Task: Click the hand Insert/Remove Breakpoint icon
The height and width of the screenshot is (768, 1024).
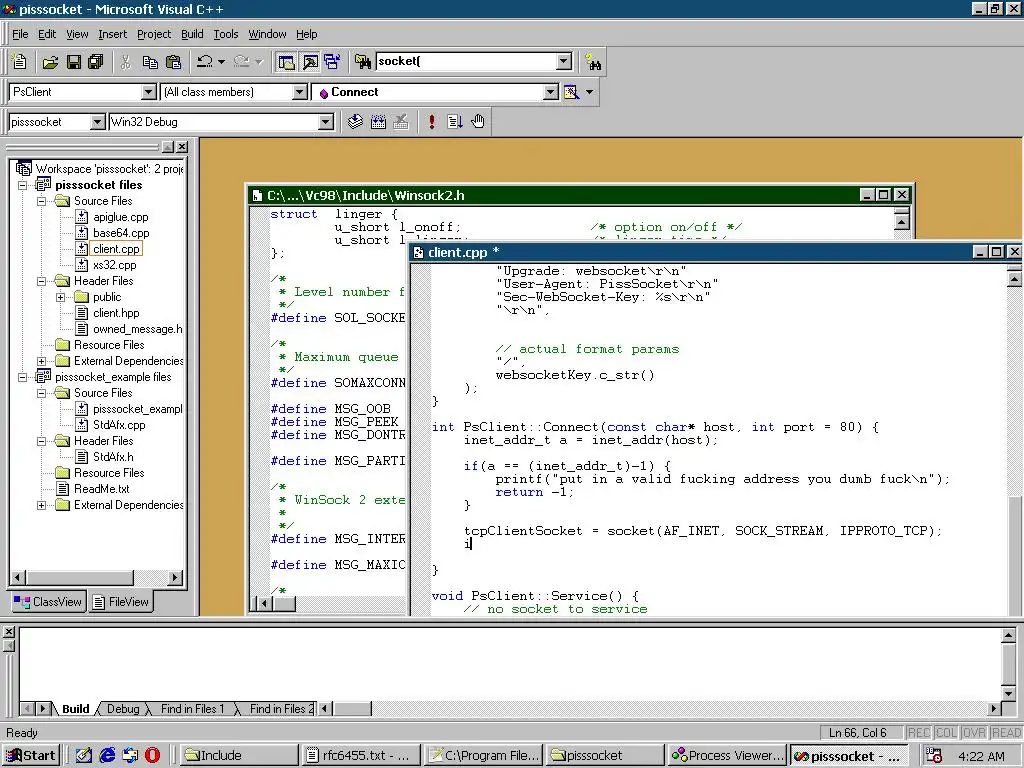Action: coord(478,122)
